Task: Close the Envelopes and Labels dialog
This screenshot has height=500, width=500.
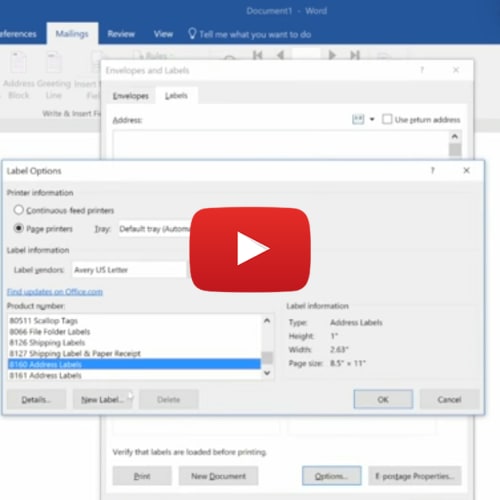Action: pos(456,70)
